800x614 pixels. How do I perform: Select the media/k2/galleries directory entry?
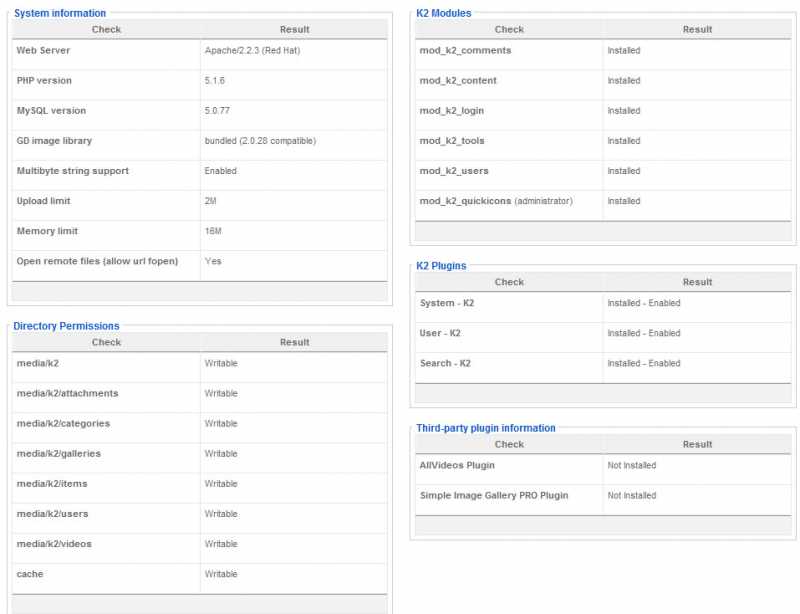pyautogui.click(x=59, y=454)
